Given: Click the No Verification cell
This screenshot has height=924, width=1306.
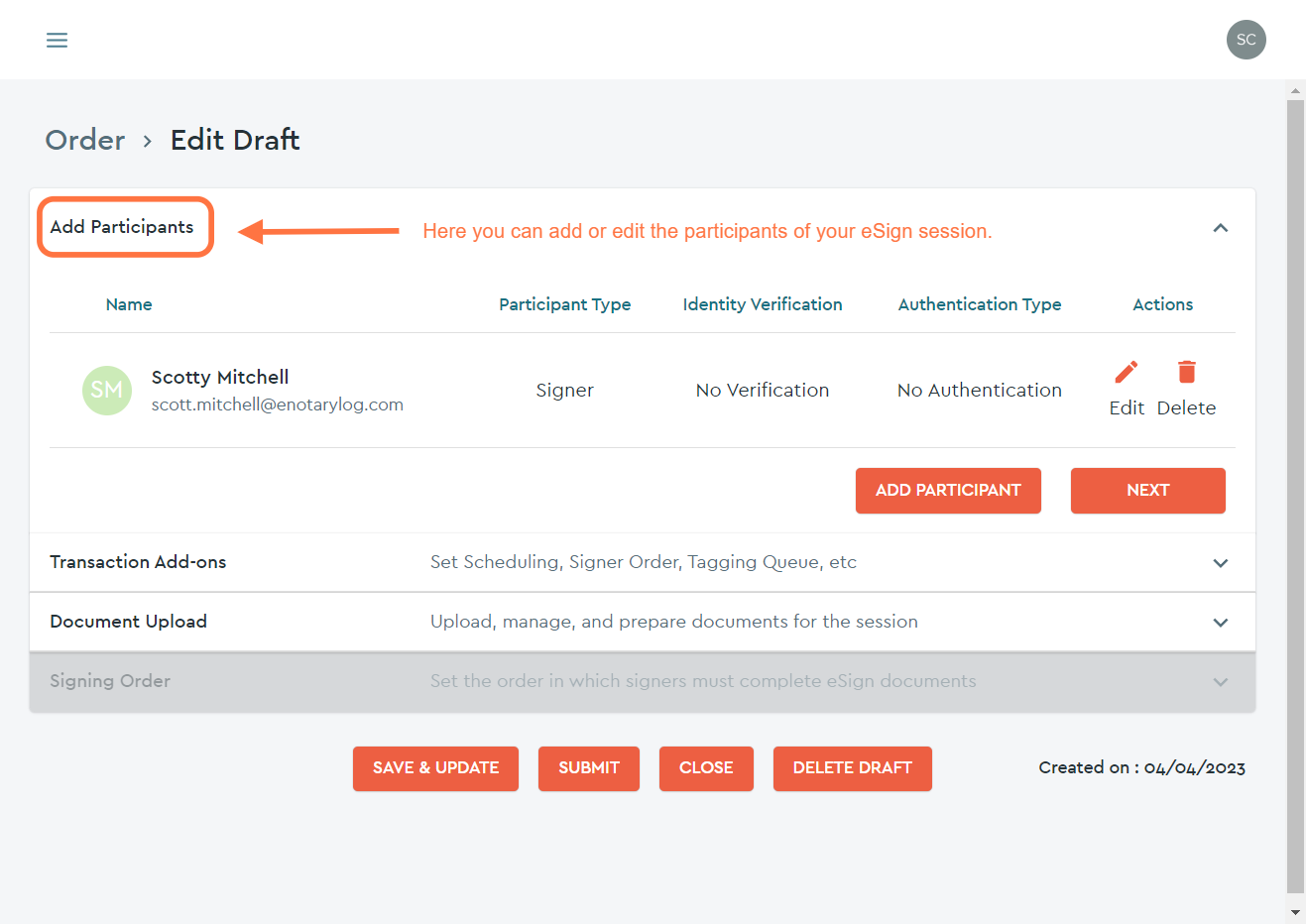Looking at the screenshot, I should 763,390.
